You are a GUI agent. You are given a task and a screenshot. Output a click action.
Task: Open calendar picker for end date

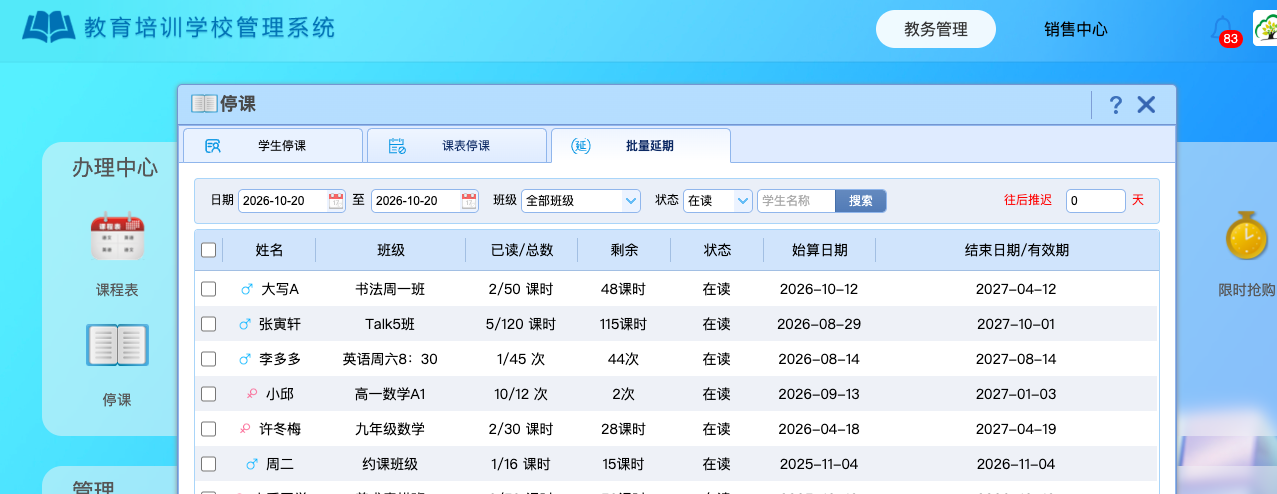click(469, 201)
